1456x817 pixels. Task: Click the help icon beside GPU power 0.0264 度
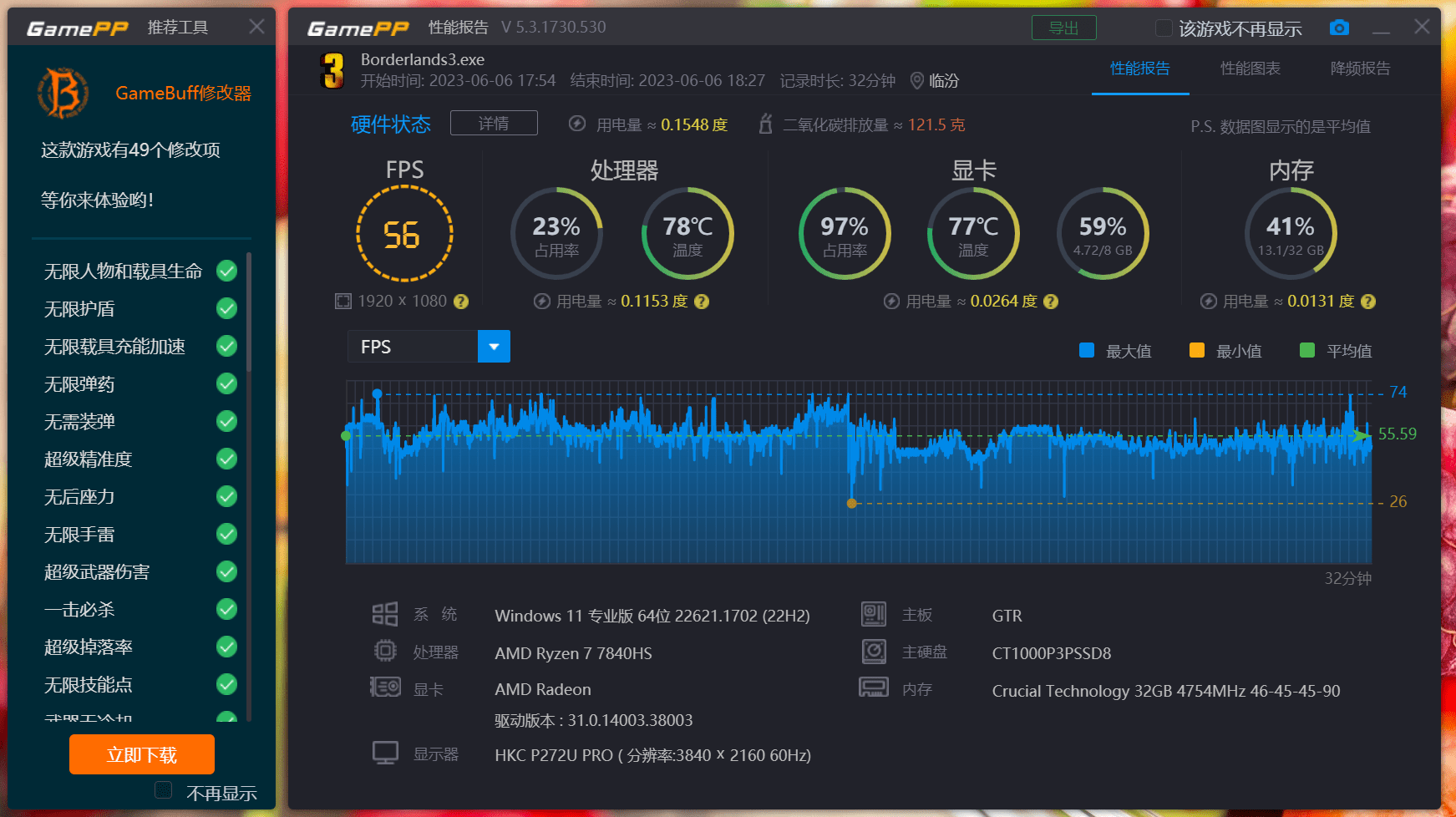[x=1051, y=302]
